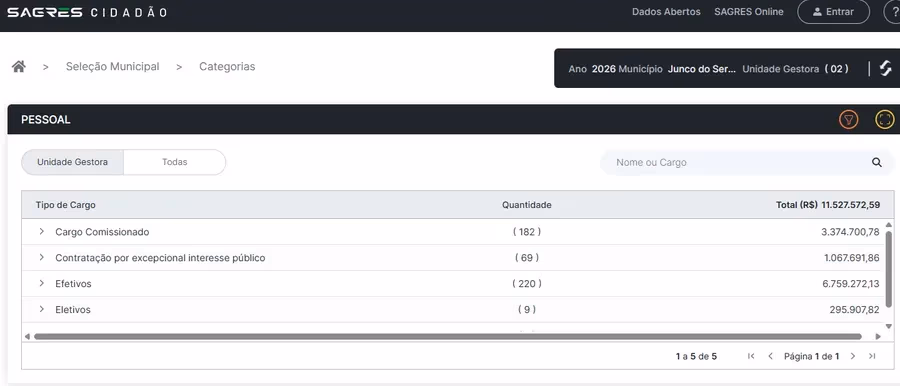The width and height of the screenshot is (900, 386).
Task: Toggle fullscreen icon in Pessoal header
Action: pyautogui.click(x=885, y=119)
